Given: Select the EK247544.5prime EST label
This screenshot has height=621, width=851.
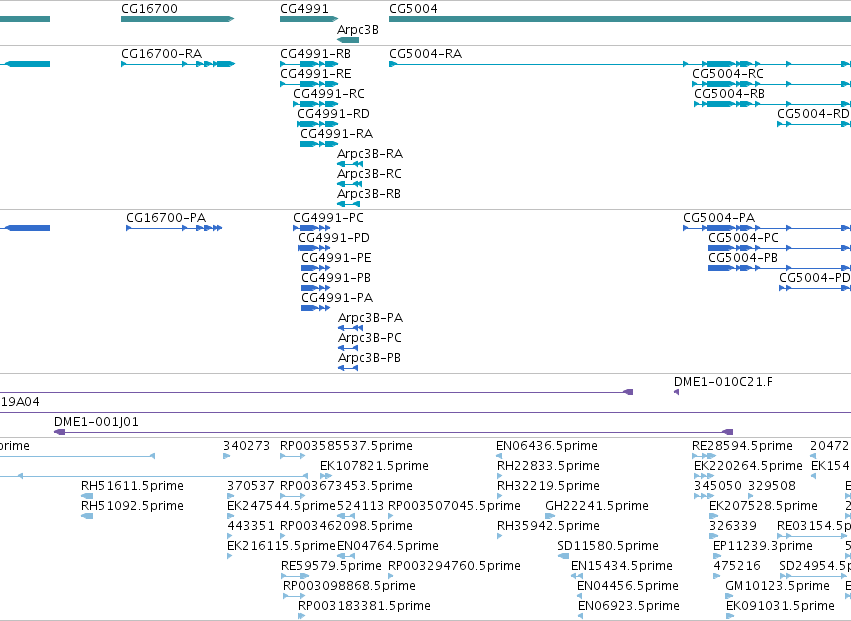Looking at the screenshot, I should coord(282,506).
